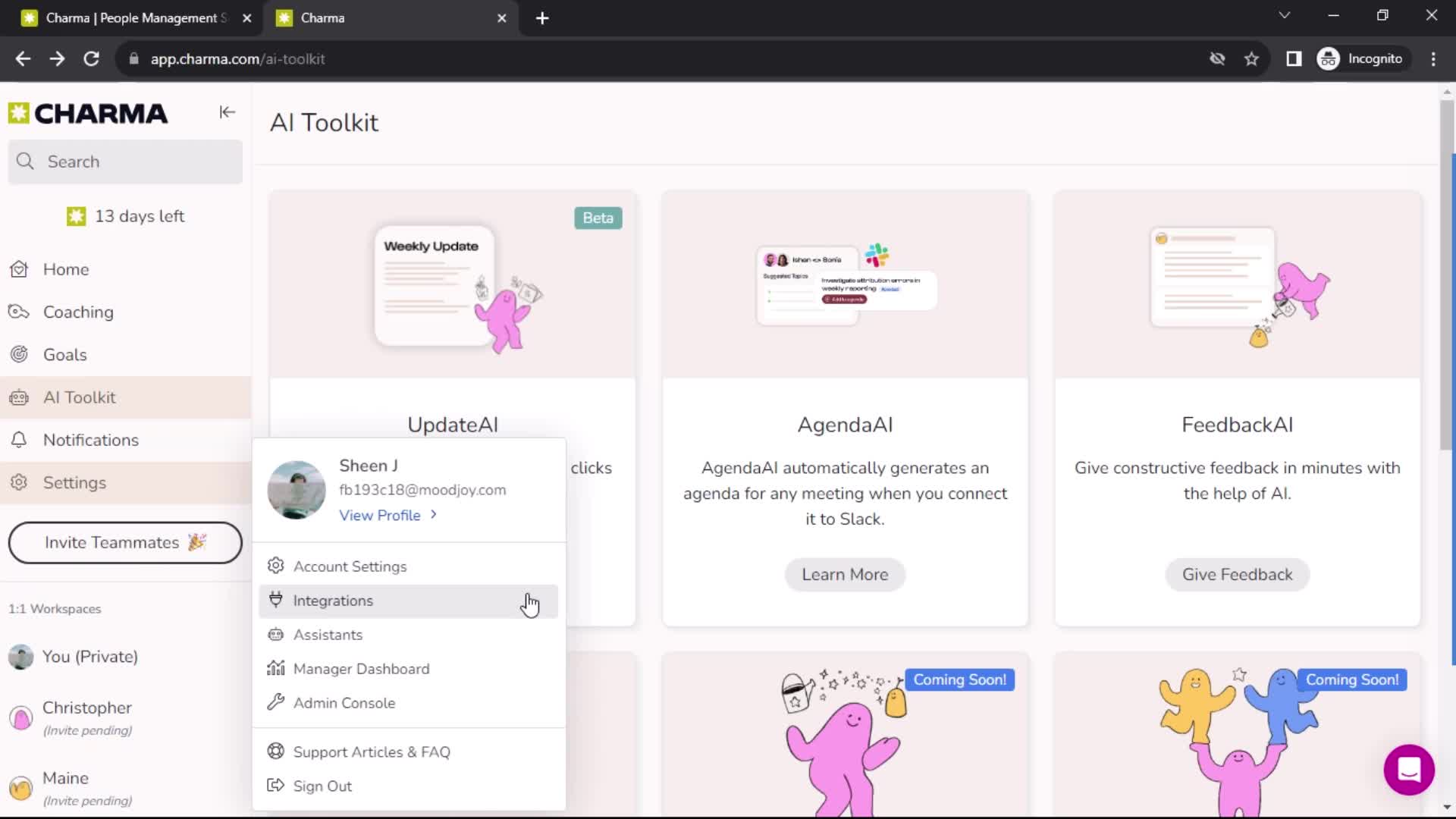Open Manager Dashboard from the menu
The image size is (1456, 819).
click(408, 669)
